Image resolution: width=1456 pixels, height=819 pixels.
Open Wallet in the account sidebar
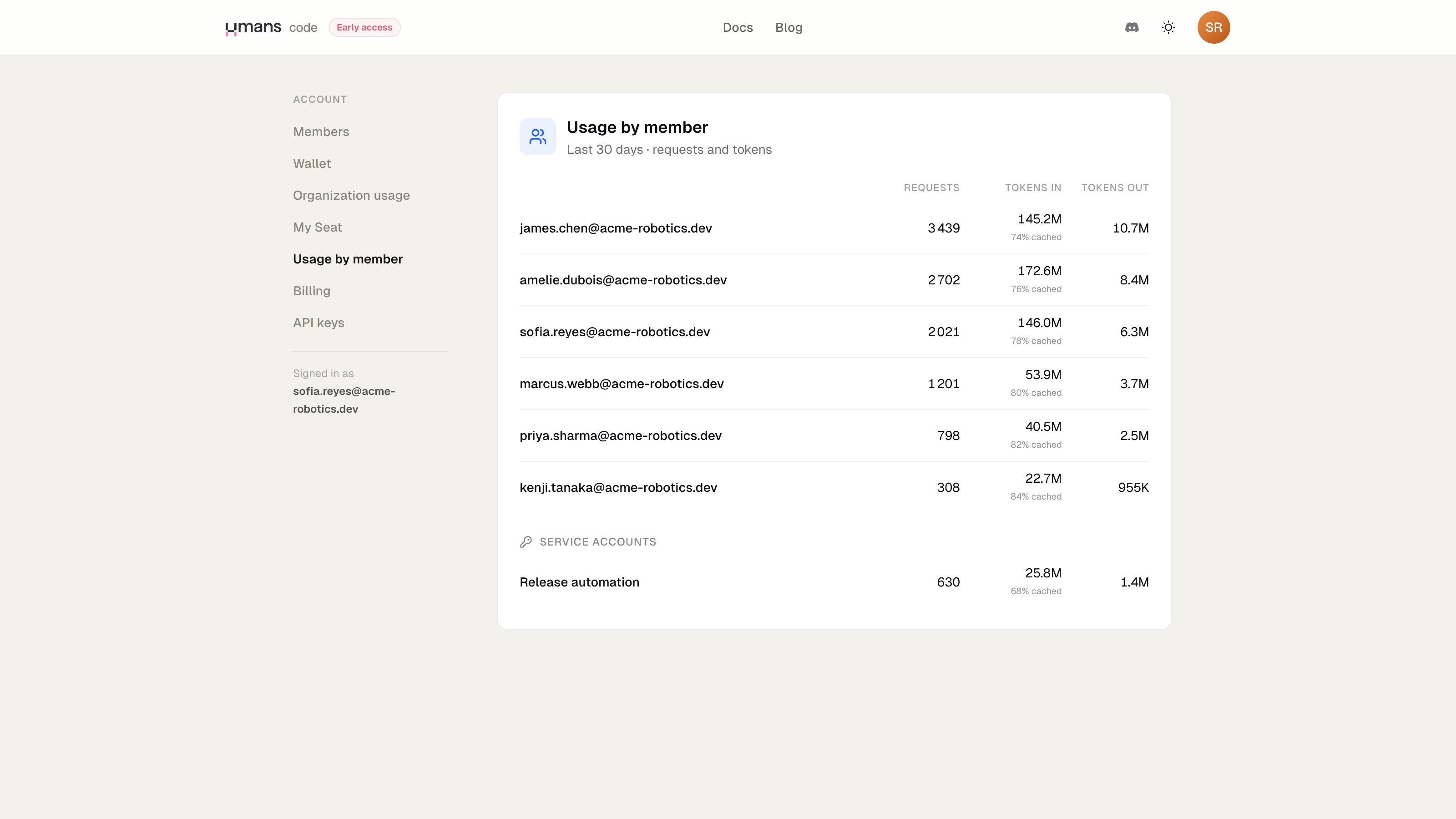pos(311,163)
